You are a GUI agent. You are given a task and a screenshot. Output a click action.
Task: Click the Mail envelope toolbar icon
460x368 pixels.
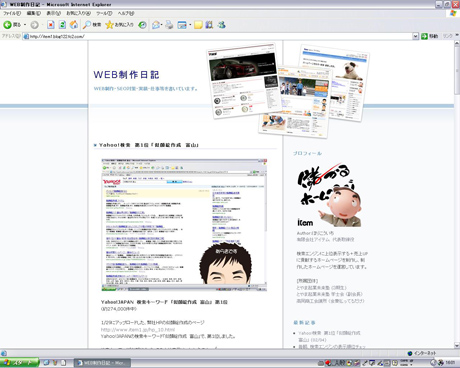pyautogui.click(x=156, y=25)
